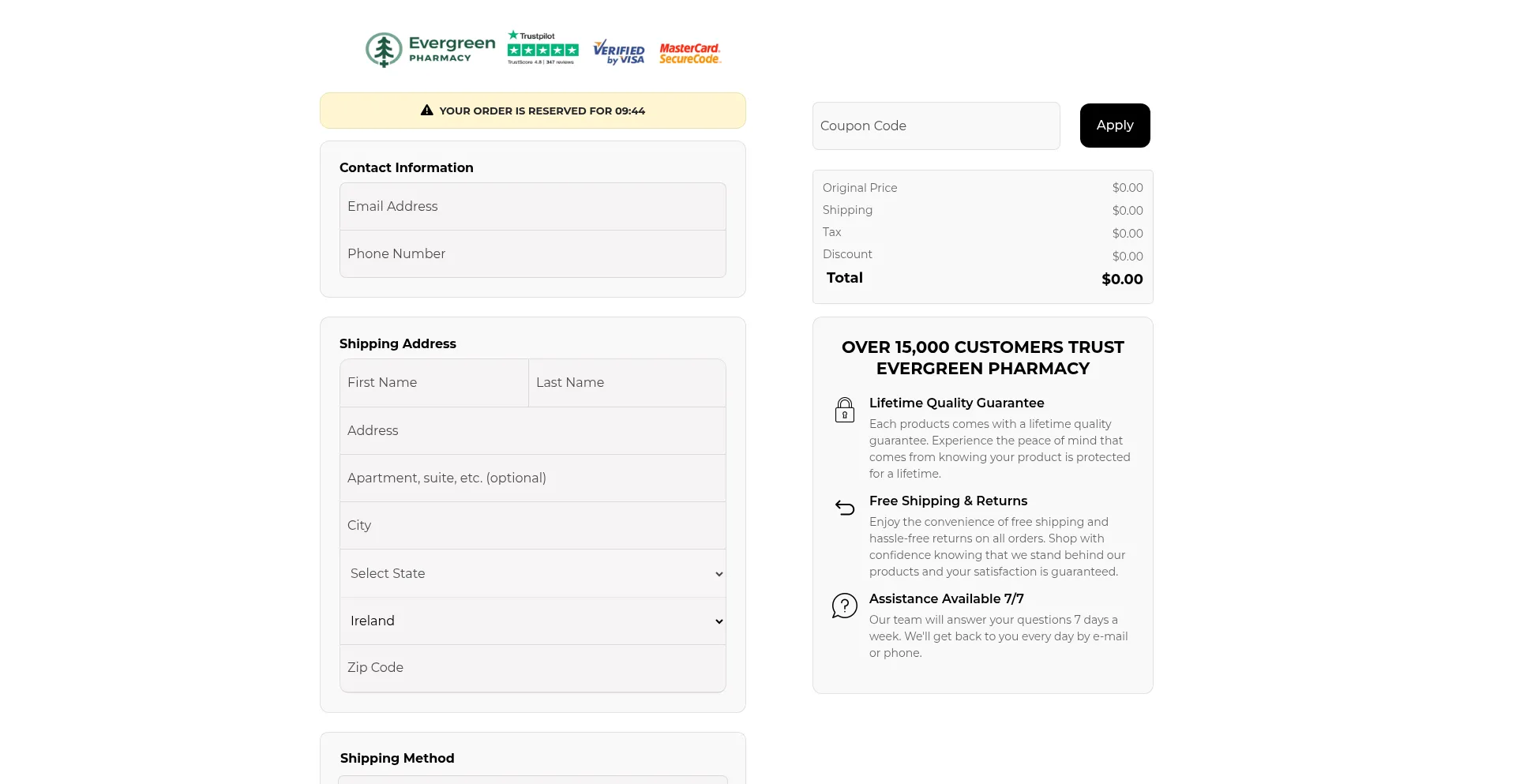The height and width of the screenshot is (784, 1516).
Task: Click the MasterCard SecureCode badge
Action: (x=690, y=53)
